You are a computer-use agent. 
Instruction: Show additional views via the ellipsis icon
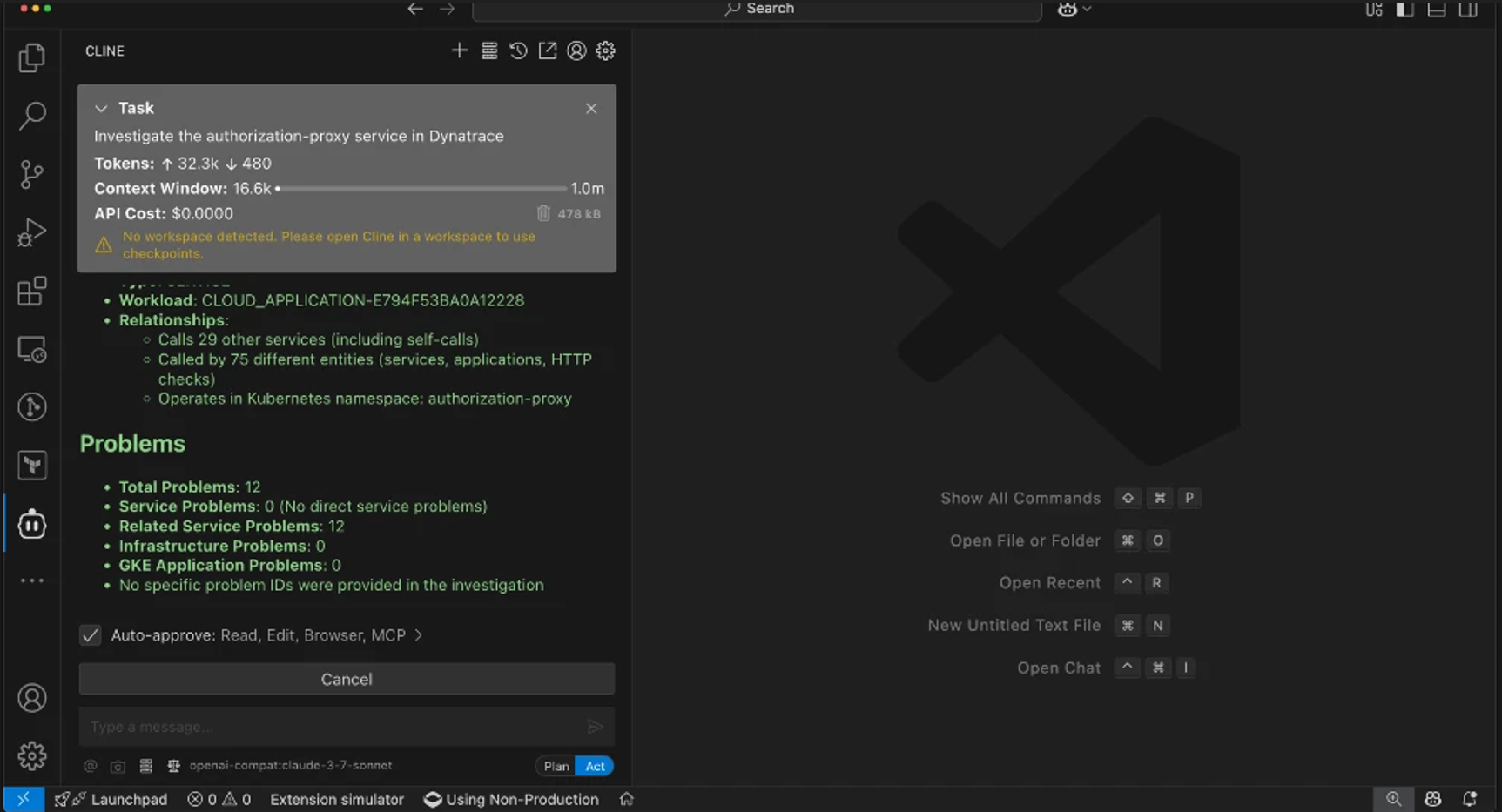click(x=32, y=580)
